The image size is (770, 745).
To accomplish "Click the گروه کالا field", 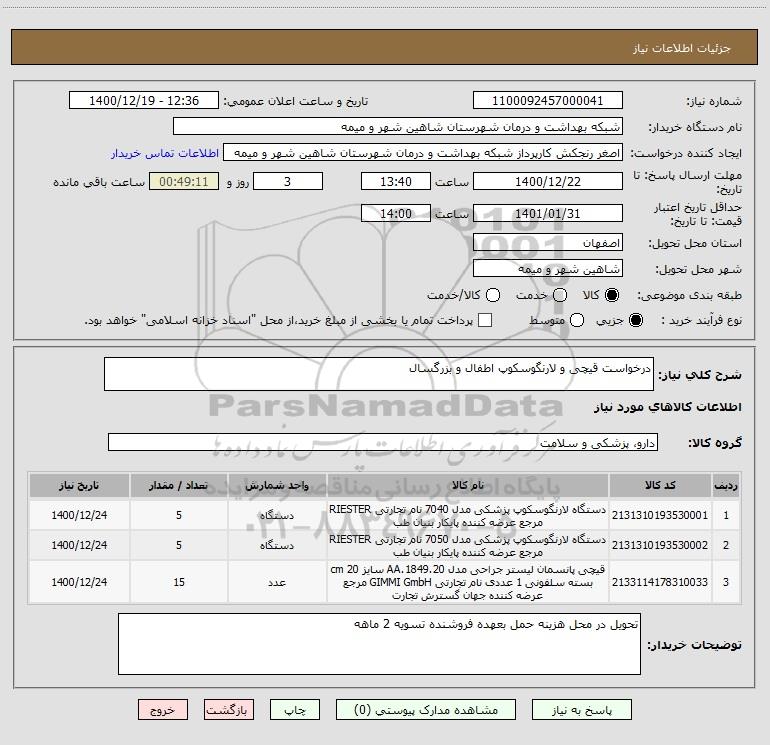I will 383,442.
